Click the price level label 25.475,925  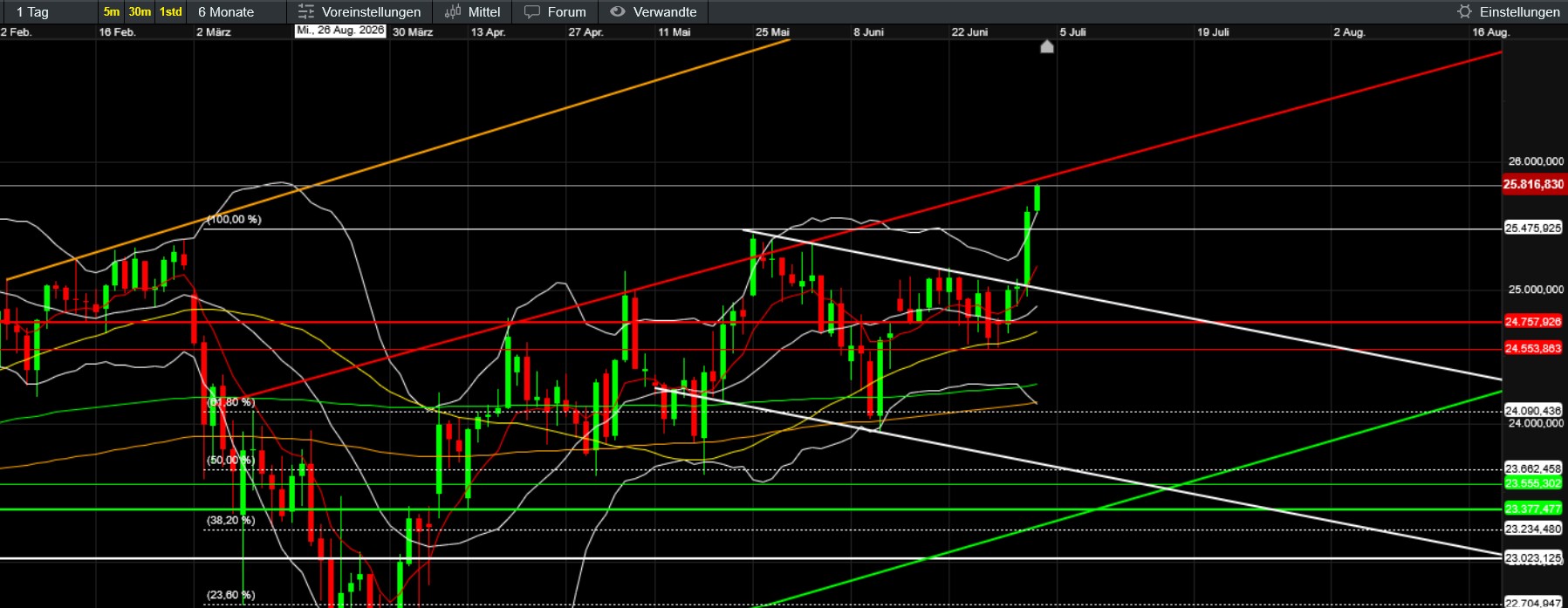click(x=1533, y=229)
